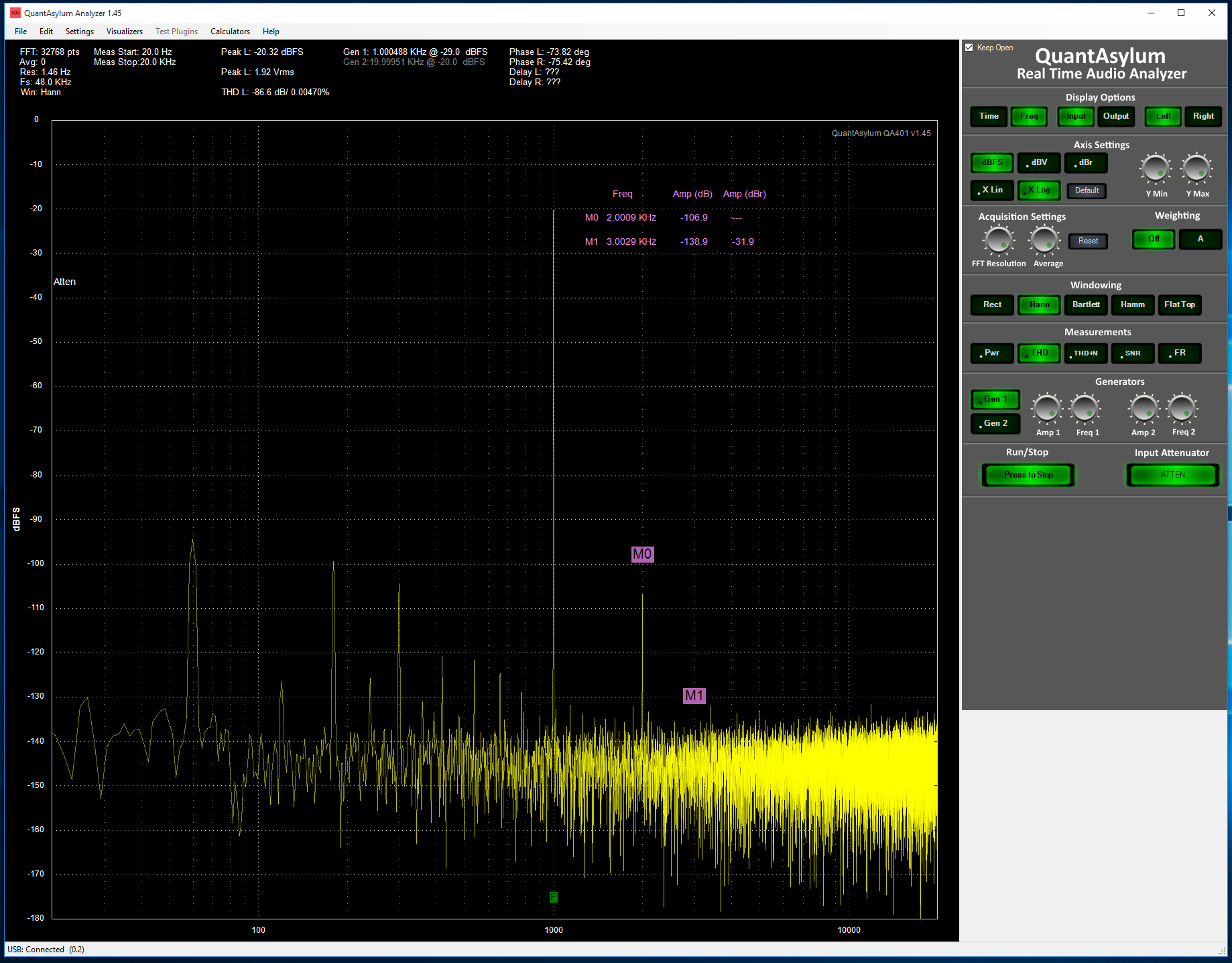Click the Gen 1 frequency readout
The height and width of the screenshot is (963, 1232).
point(416,52)
